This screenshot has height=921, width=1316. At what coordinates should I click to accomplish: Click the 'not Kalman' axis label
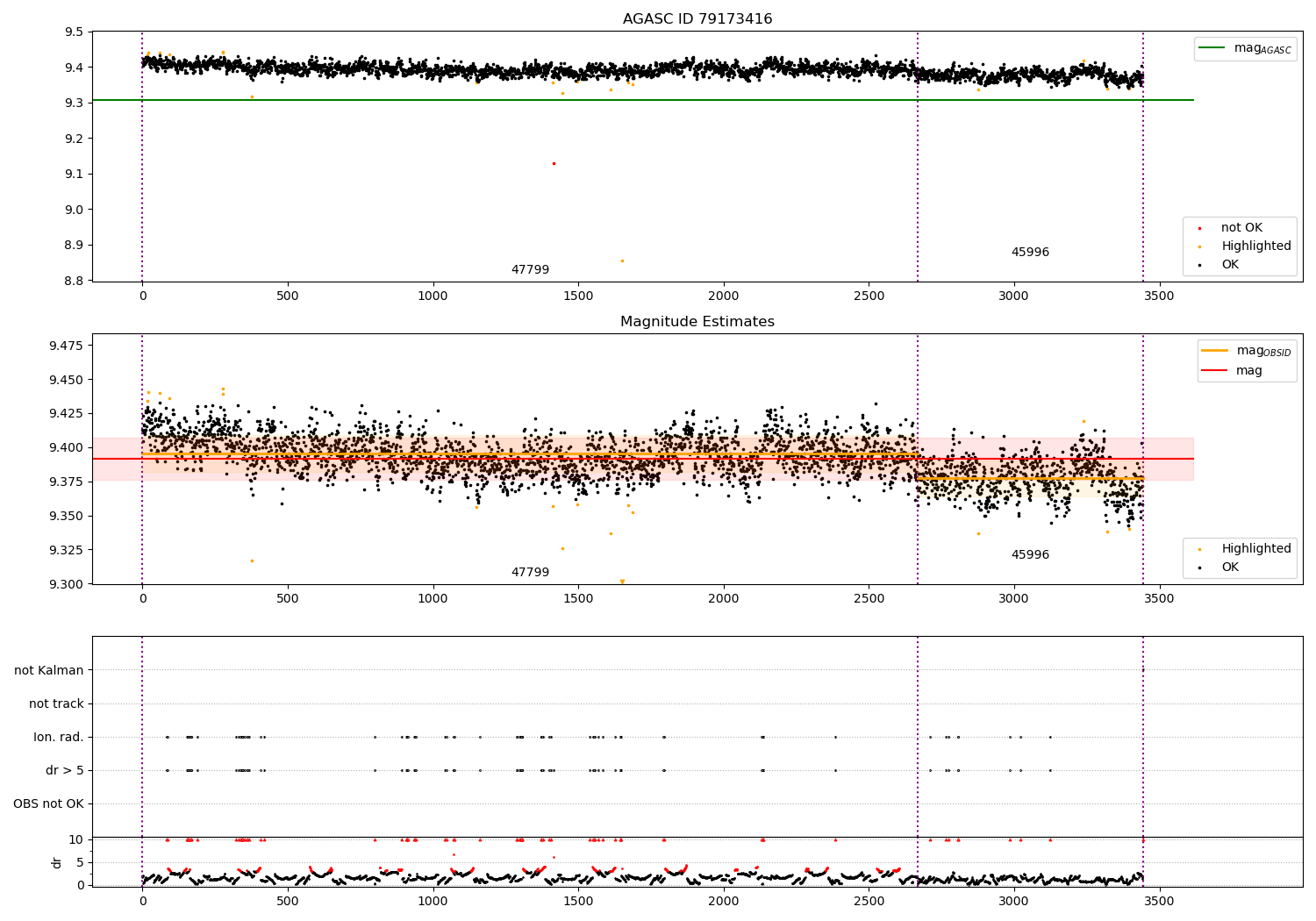pyautogui.click(x=49, y=670)
